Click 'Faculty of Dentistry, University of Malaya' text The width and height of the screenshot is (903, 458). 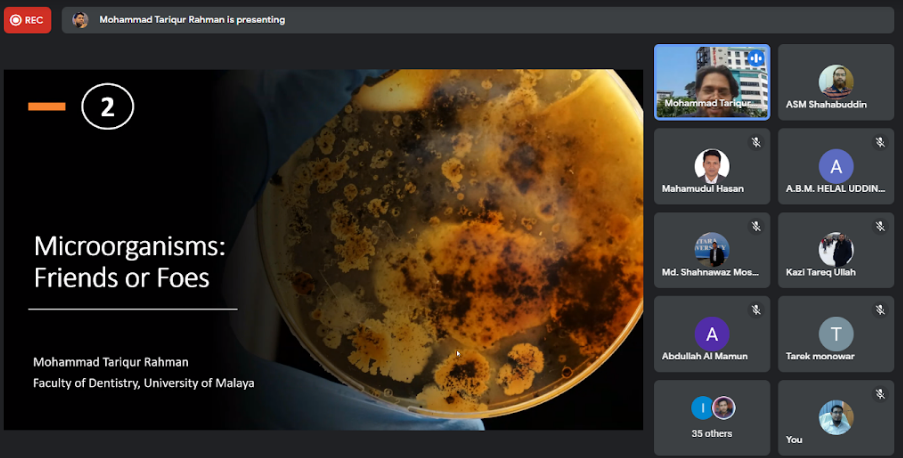click(143, 383)
